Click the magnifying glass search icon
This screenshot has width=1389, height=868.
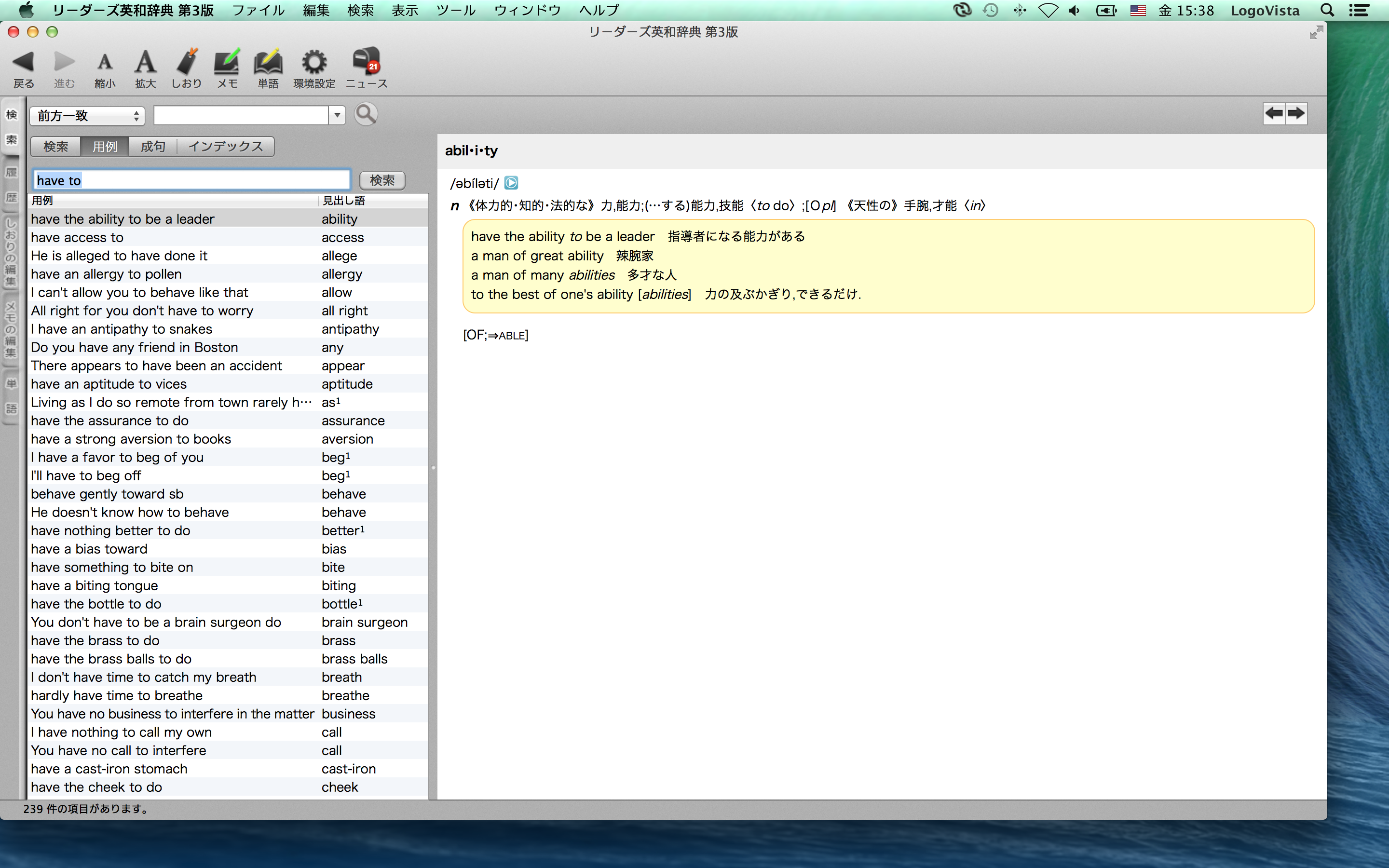[366, 114]
